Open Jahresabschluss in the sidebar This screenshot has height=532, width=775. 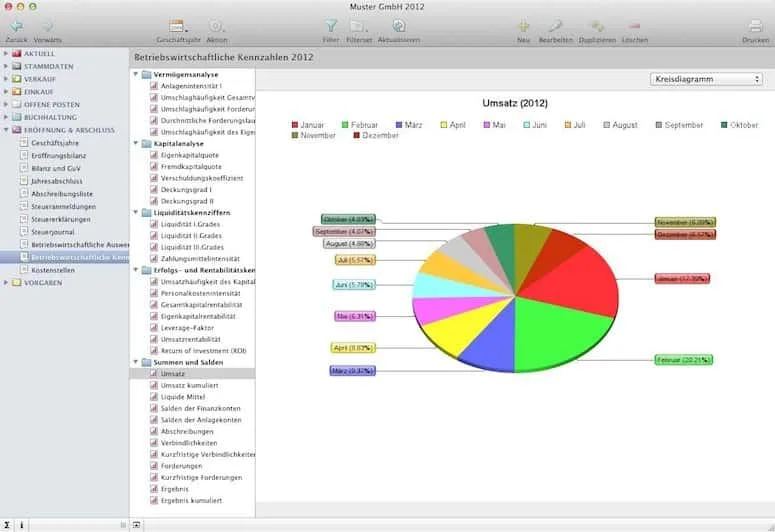click(x=57, y=181)
